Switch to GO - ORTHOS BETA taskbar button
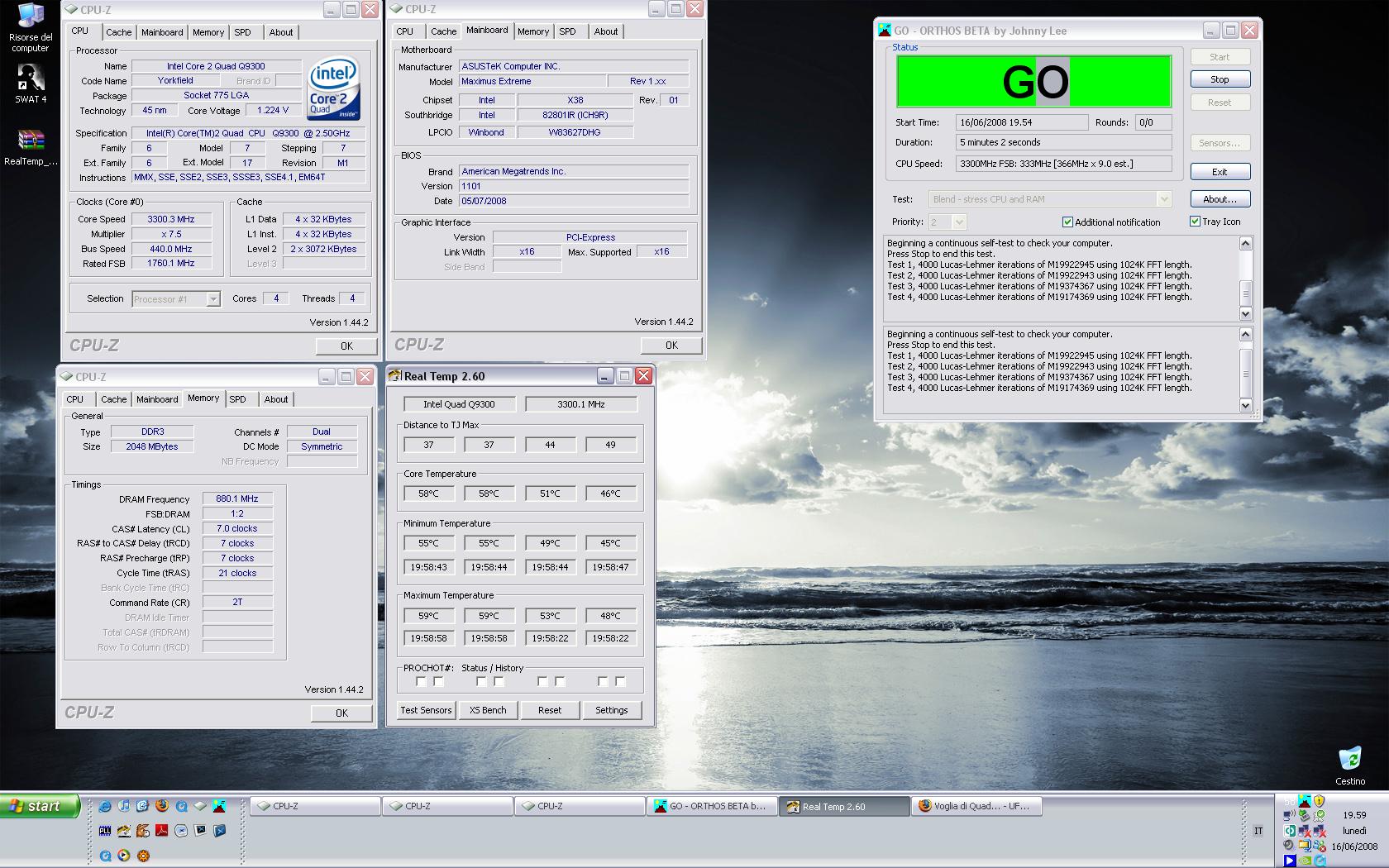The height and width of the screenshot is (868, 1389). click(712, 806)
